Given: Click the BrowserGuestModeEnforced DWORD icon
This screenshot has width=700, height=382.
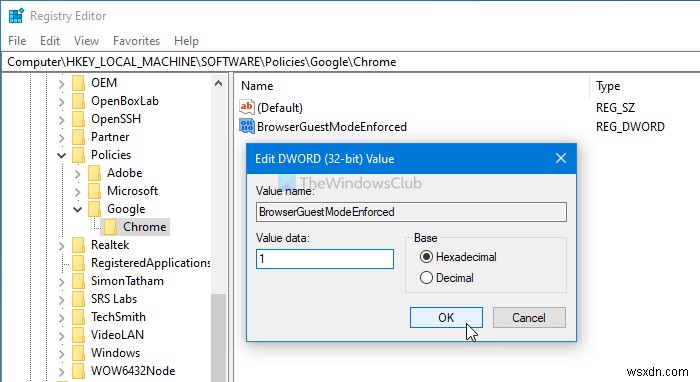Looking at the screenshot, I should click(247, 126).
